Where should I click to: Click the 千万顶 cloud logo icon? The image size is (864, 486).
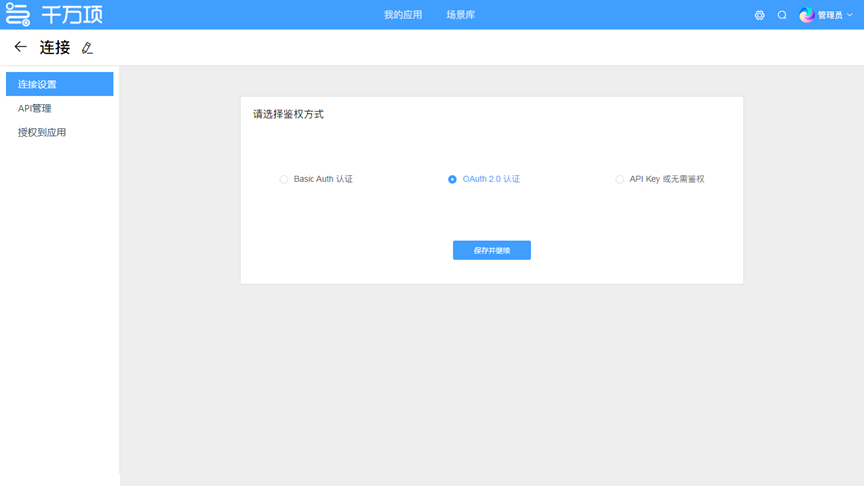click(x=18, y=15)
